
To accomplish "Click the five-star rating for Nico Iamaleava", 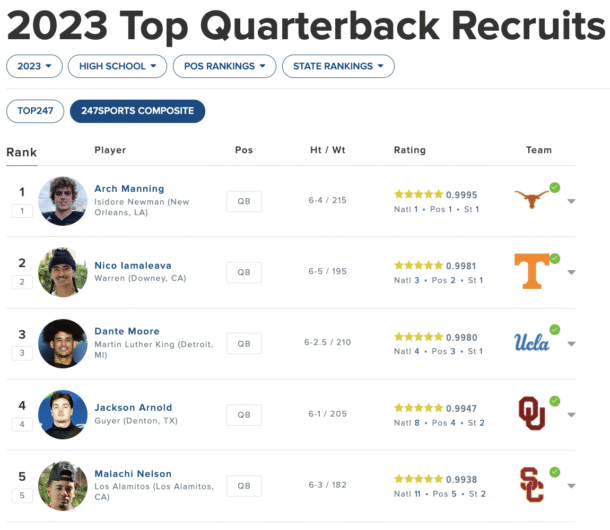I will 418,265.
